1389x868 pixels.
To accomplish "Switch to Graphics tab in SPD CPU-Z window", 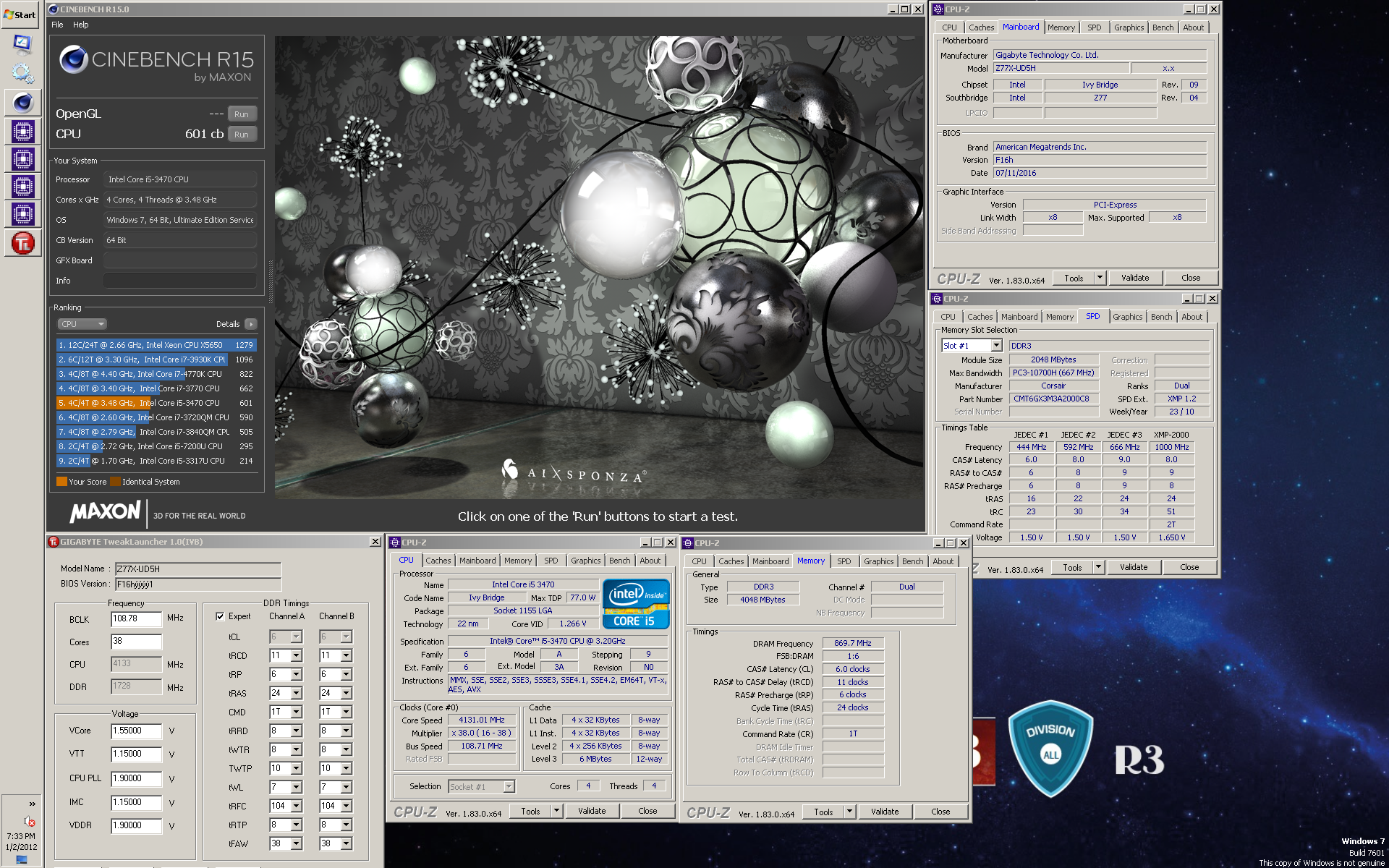I will tap(1127, 317).
